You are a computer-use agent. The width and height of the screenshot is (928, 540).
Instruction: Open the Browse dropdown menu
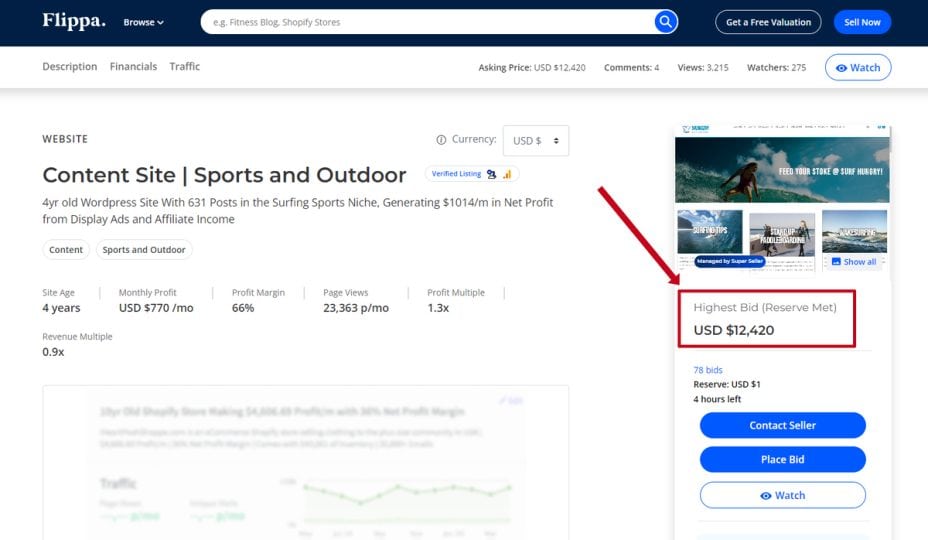point(143,22)
